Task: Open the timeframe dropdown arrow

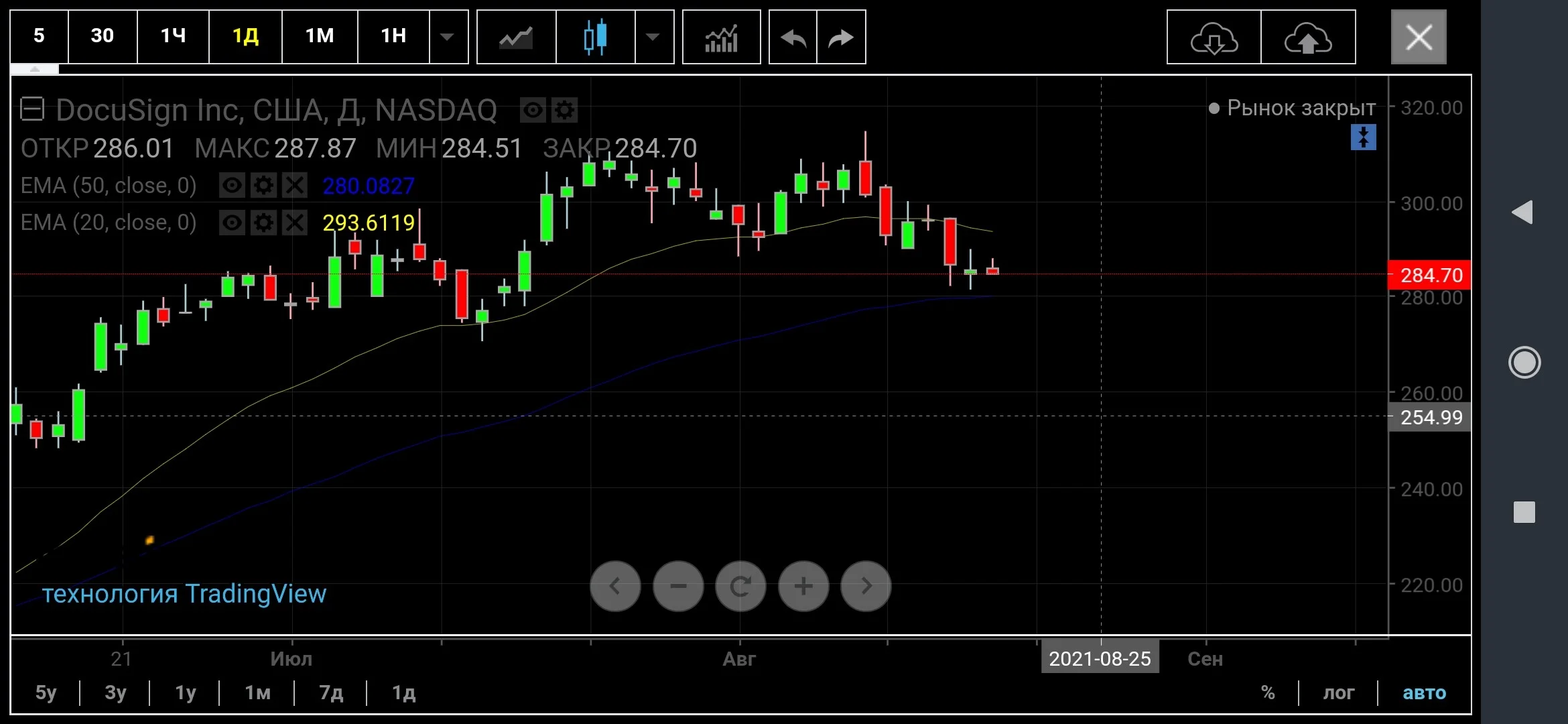Action: [448, 36]
